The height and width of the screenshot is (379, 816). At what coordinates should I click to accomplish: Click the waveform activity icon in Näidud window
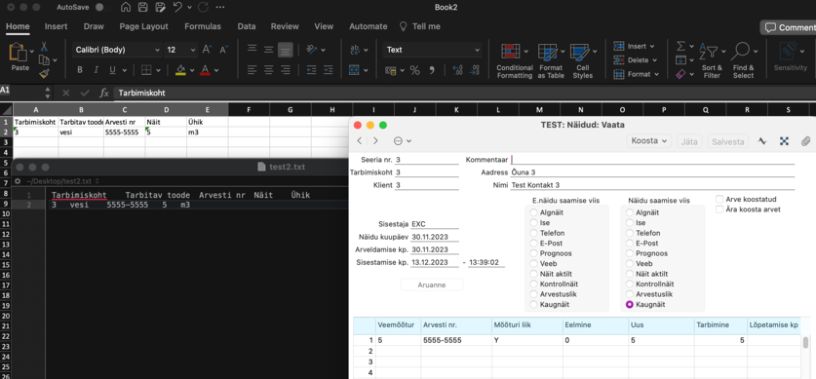(x=762, y=141)
